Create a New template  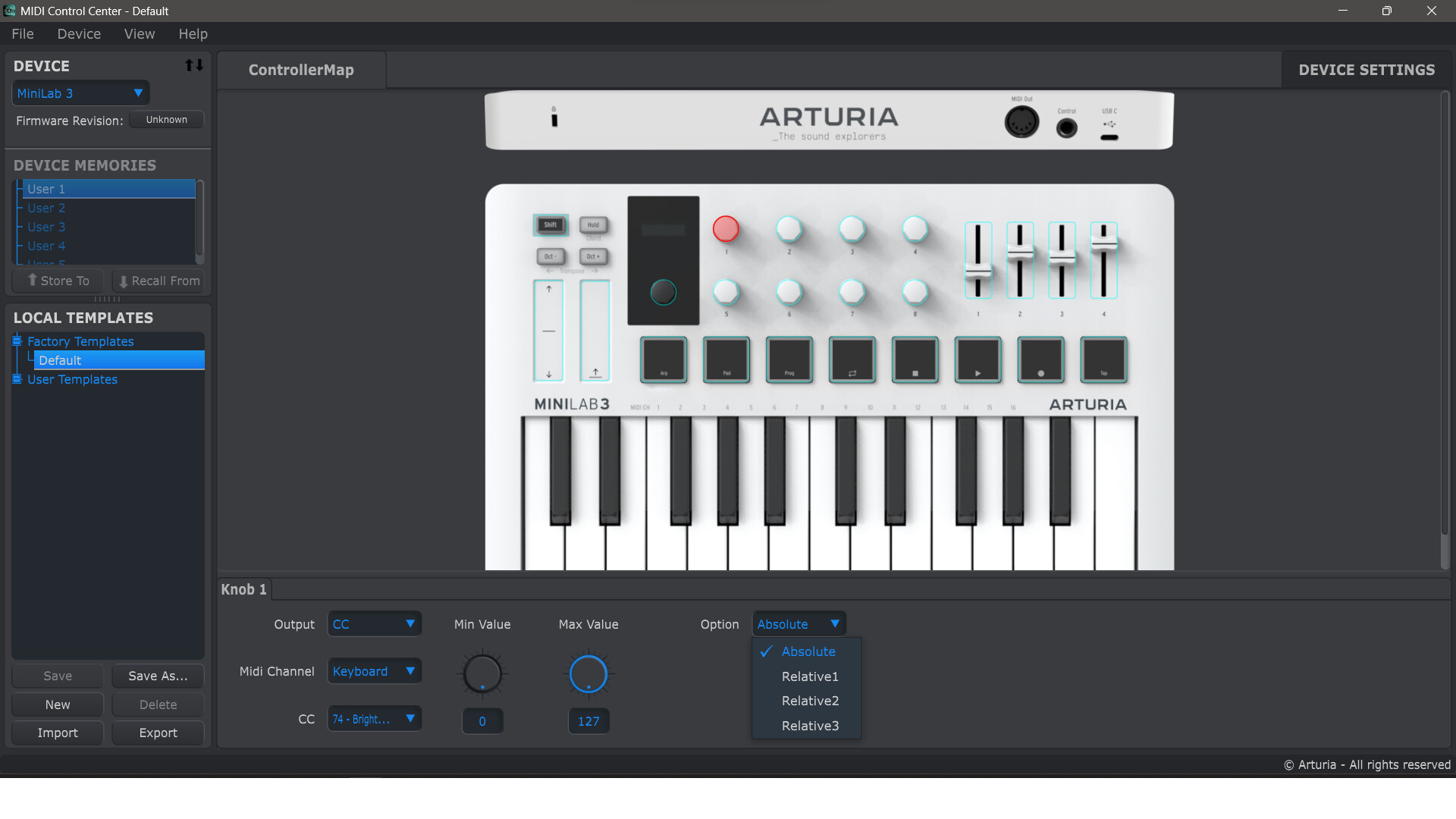[58, 704]
